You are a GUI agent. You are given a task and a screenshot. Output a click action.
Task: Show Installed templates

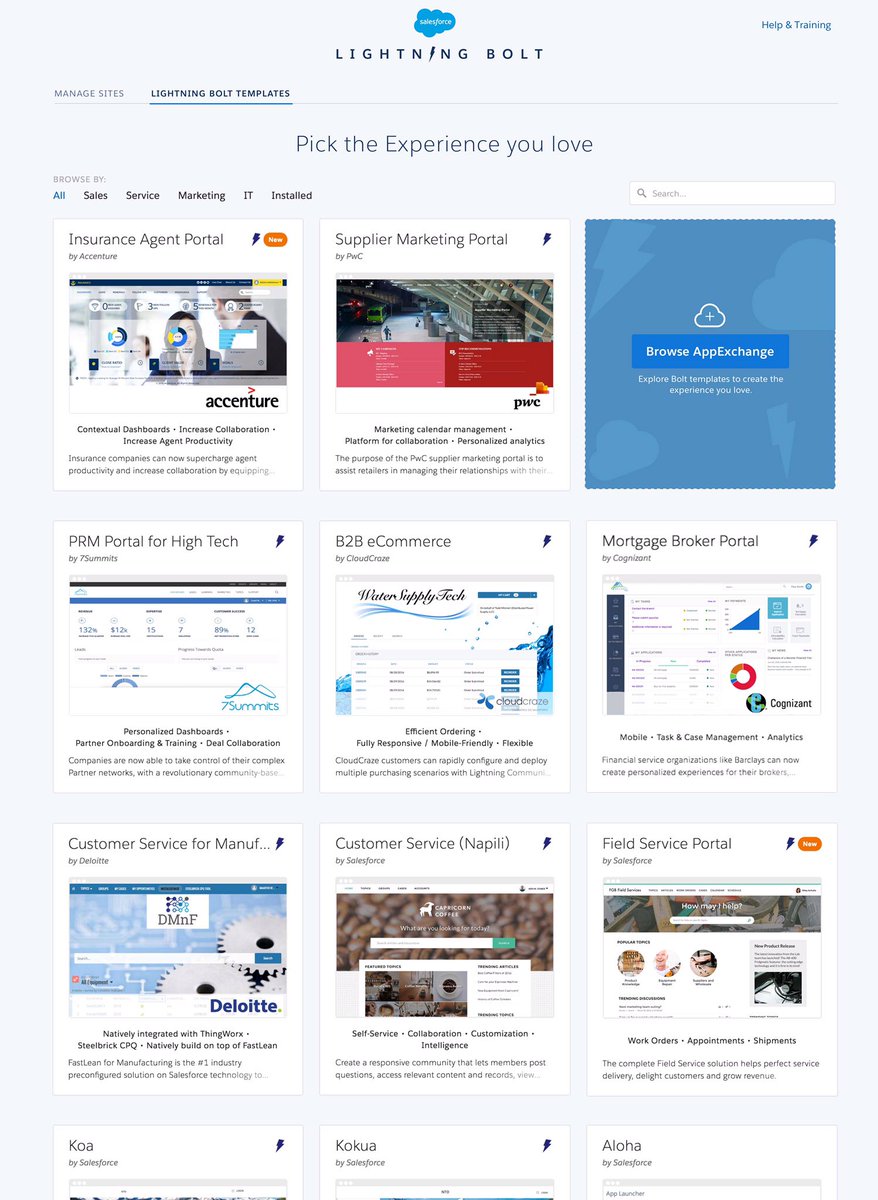292,196
